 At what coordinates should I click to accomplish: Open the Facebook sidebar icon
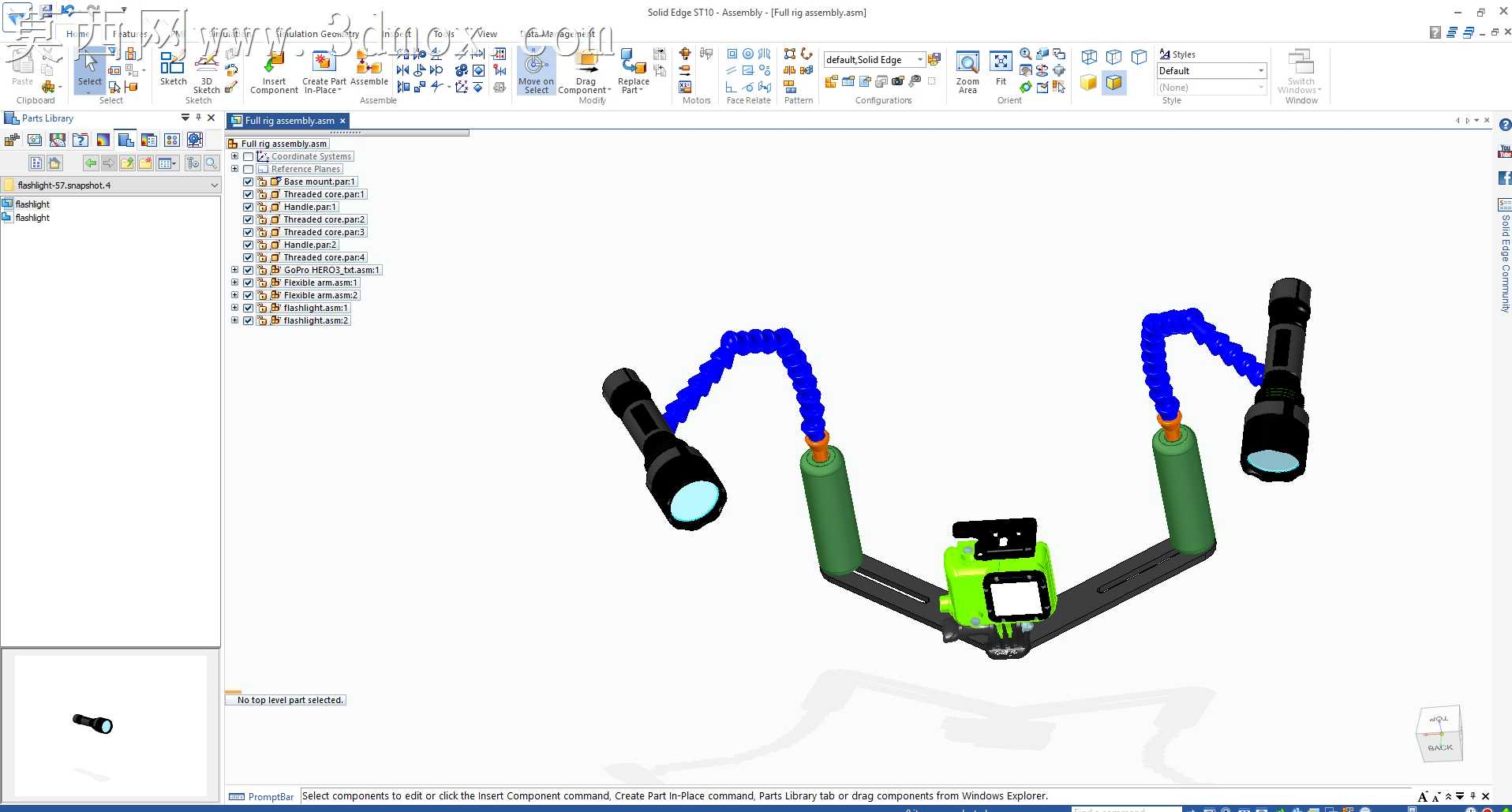pyautogui.click(x=1504, y=178)
